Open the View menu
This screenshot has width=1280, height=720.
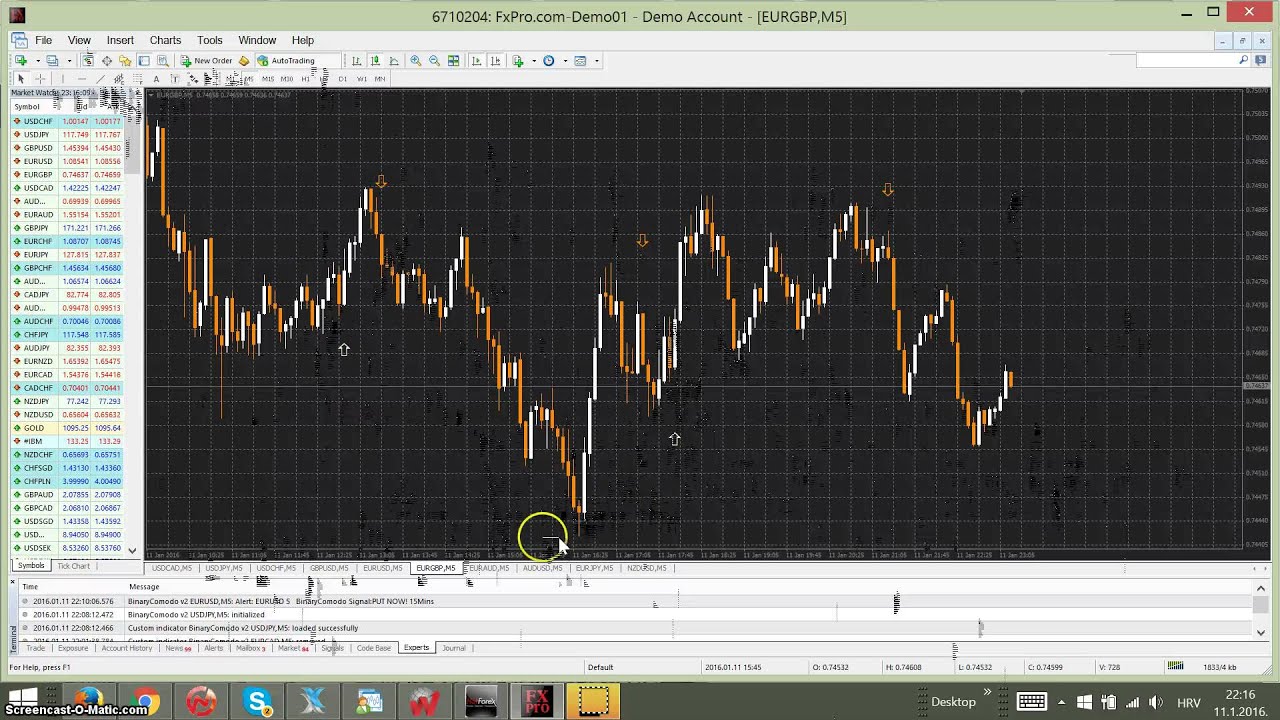79,40
